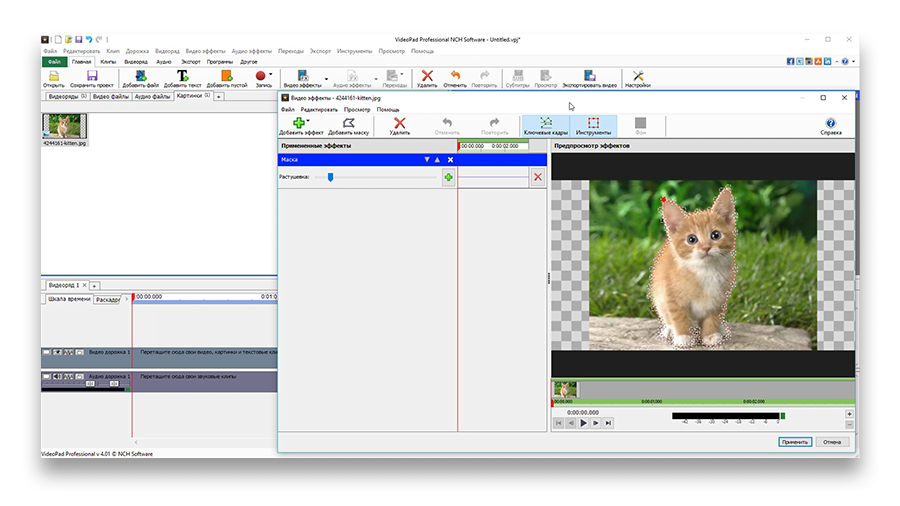900x506 pixels.
Task: Click Экспортировать видео icon
Action: [x=589, y=76]
